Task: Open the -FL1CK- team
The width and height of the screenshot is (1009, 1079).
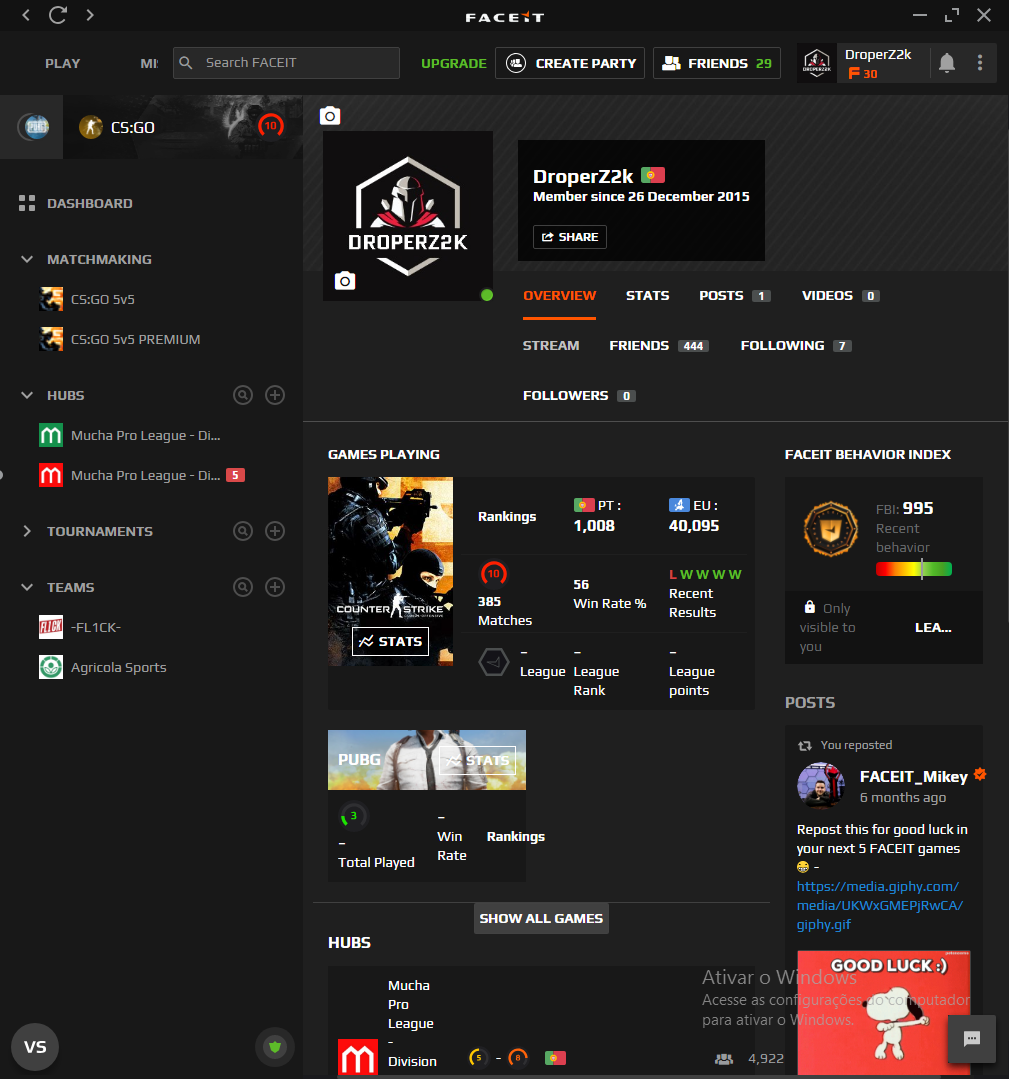Action: 80,627
